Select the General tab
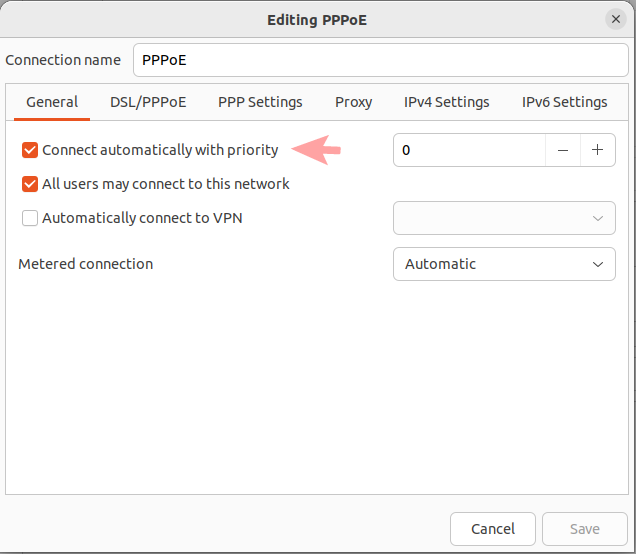Image resolution: width=636 pixels, height=554 pixels. pos(52,102)
